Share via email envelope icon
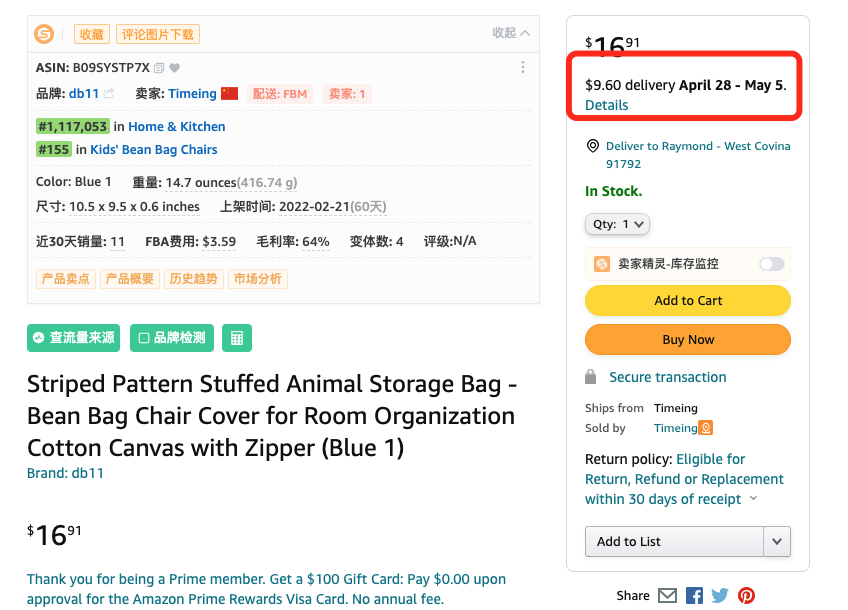Screen dimensions: 848x610 (x=667, y=596)
